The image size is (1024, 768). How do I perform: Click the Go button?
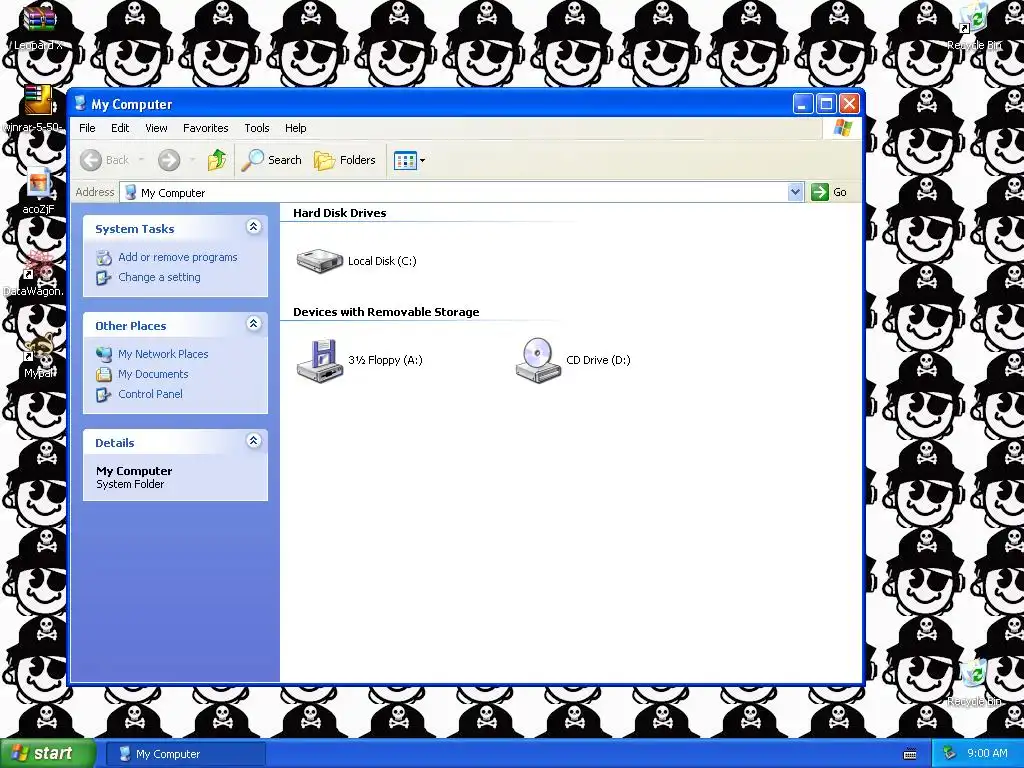(829, 192)
